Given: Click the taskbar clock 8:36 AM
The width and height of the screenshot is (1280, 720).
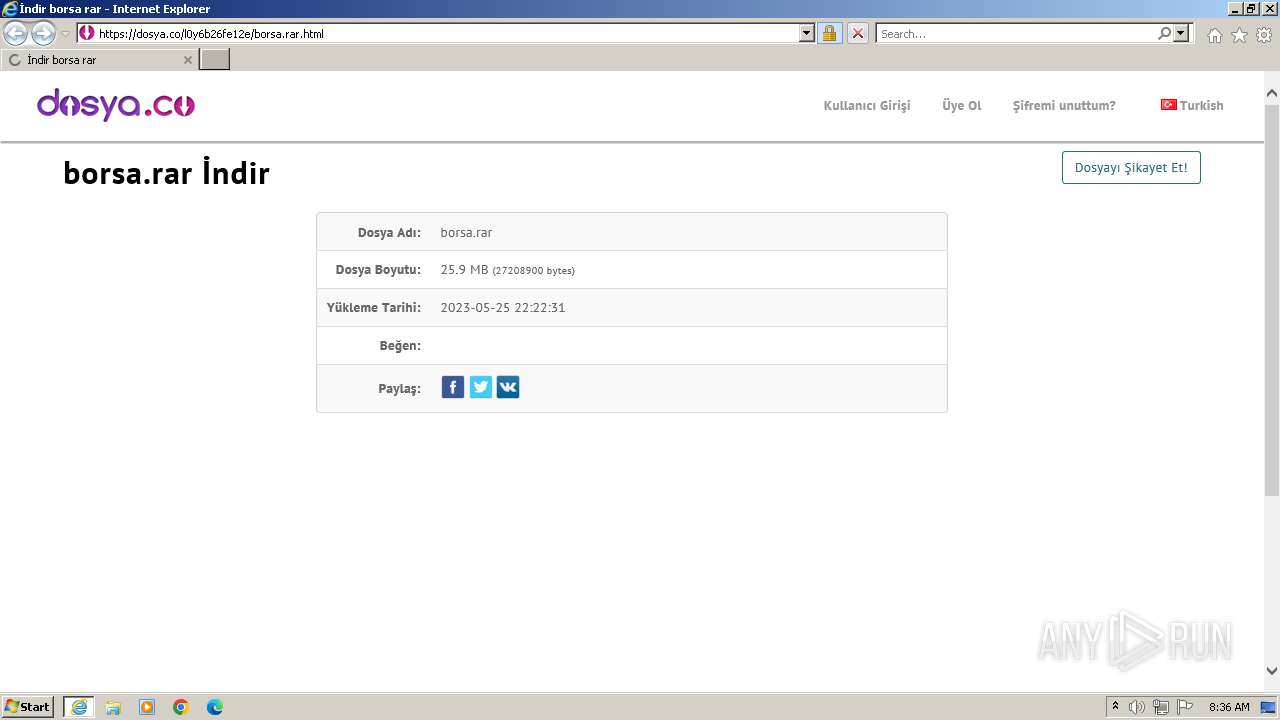Looking at the screenshot, I should coord(1229,707).
